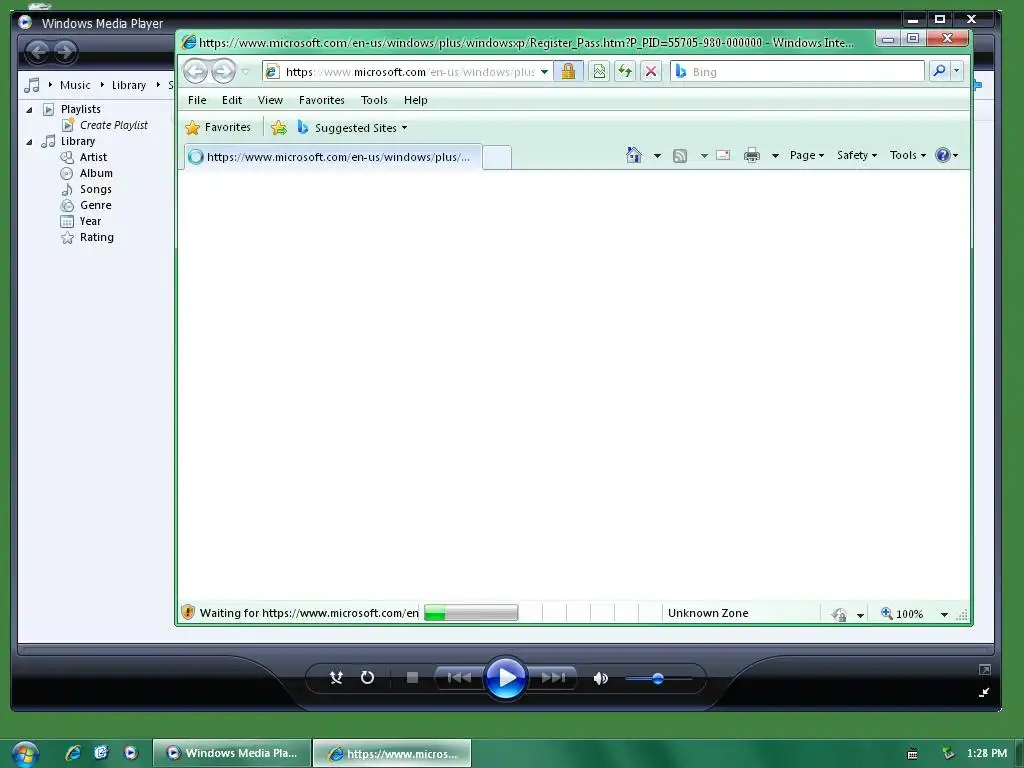Click the Internet Explorer quick launch icon
The image size is (1024, 768).
[x=73, y=752]
